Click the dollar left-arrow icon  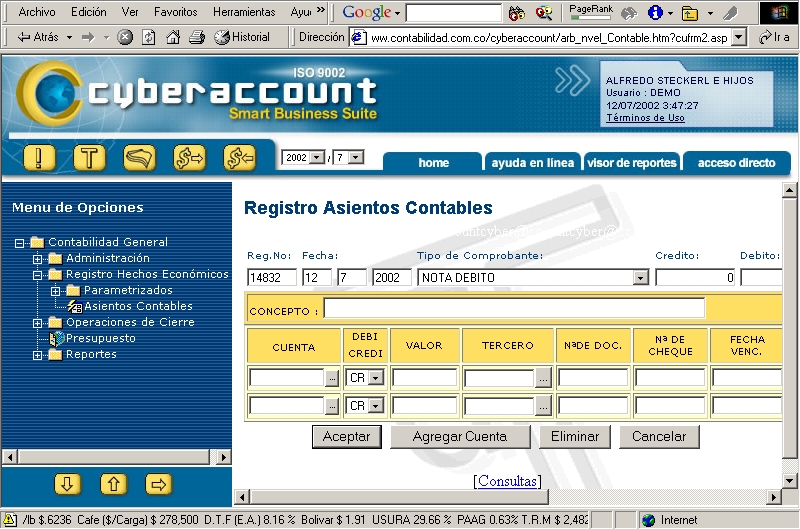click(x=239, y=158)
